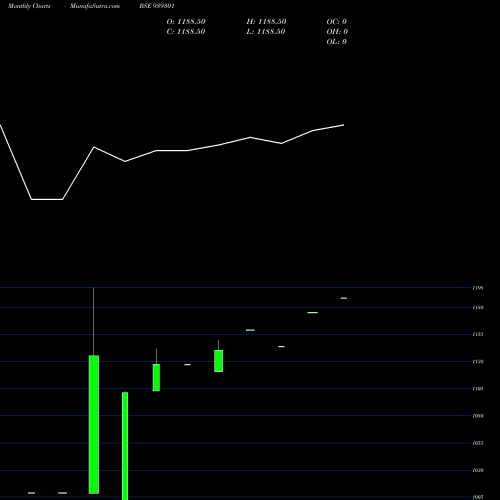Click the OH: 0 reading
Image resolution: width=500 pixels, height=500 pixels.
337,32
